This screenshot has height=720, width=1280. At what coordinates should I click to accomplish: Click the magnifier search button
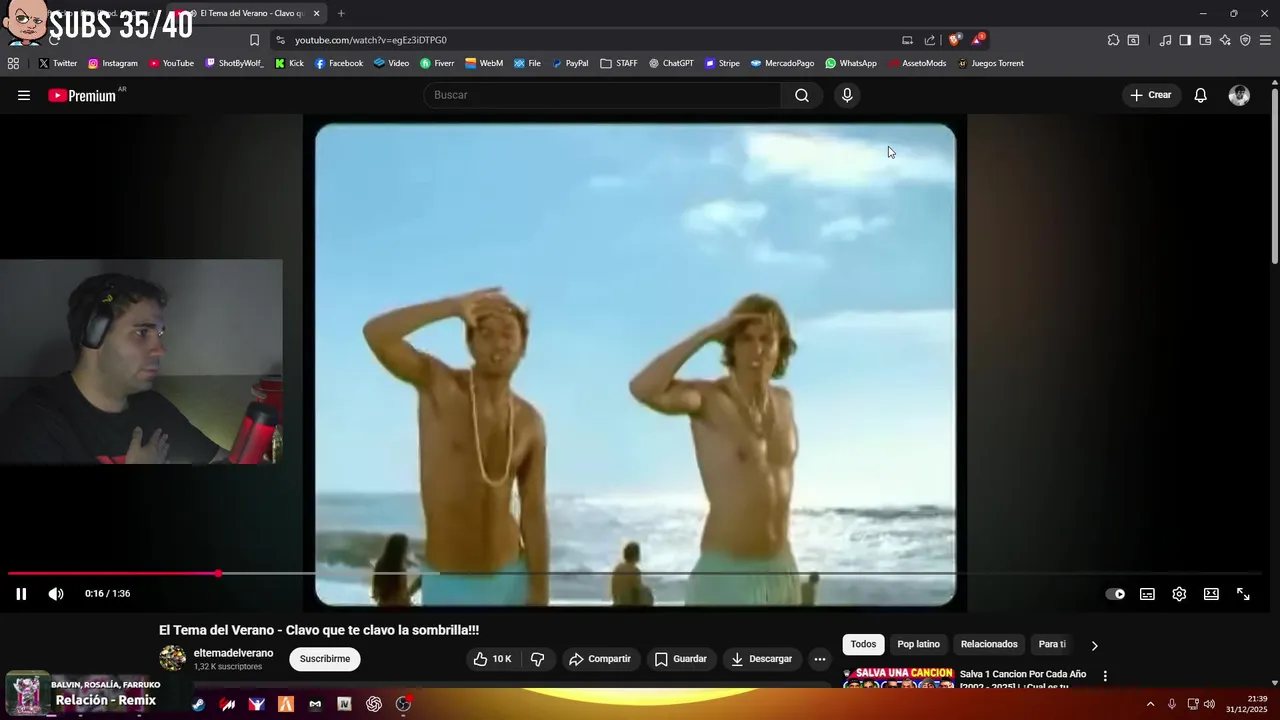point(802,95)
